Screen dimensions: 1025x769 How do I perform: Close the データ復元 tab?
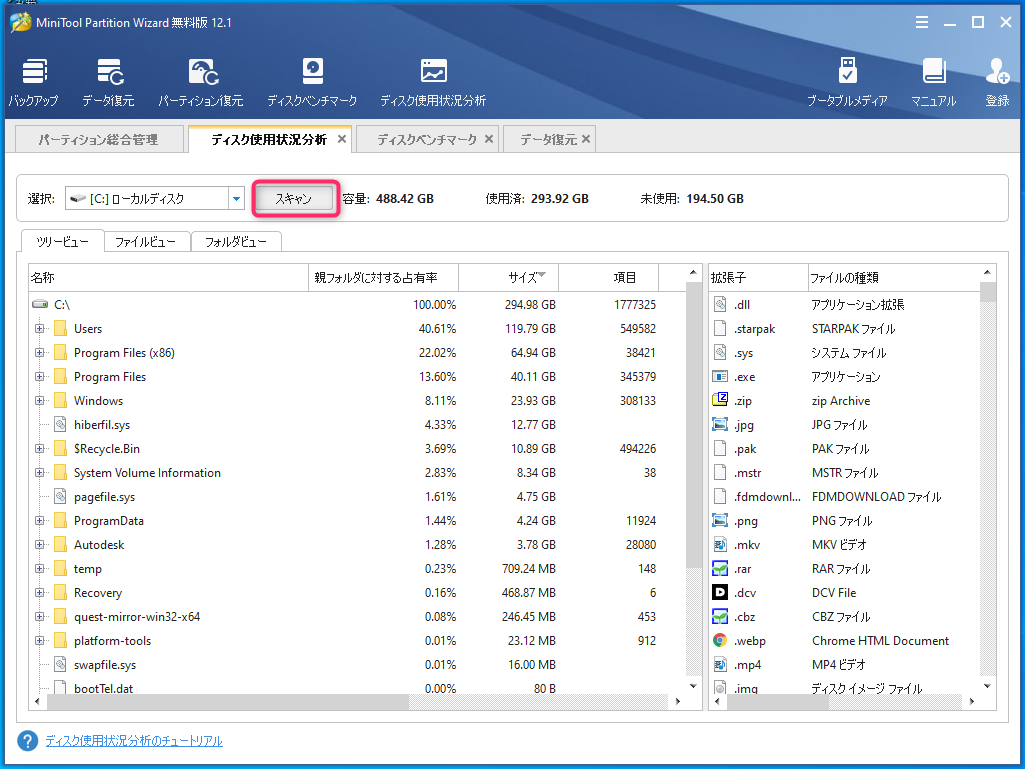click(586, 140)
